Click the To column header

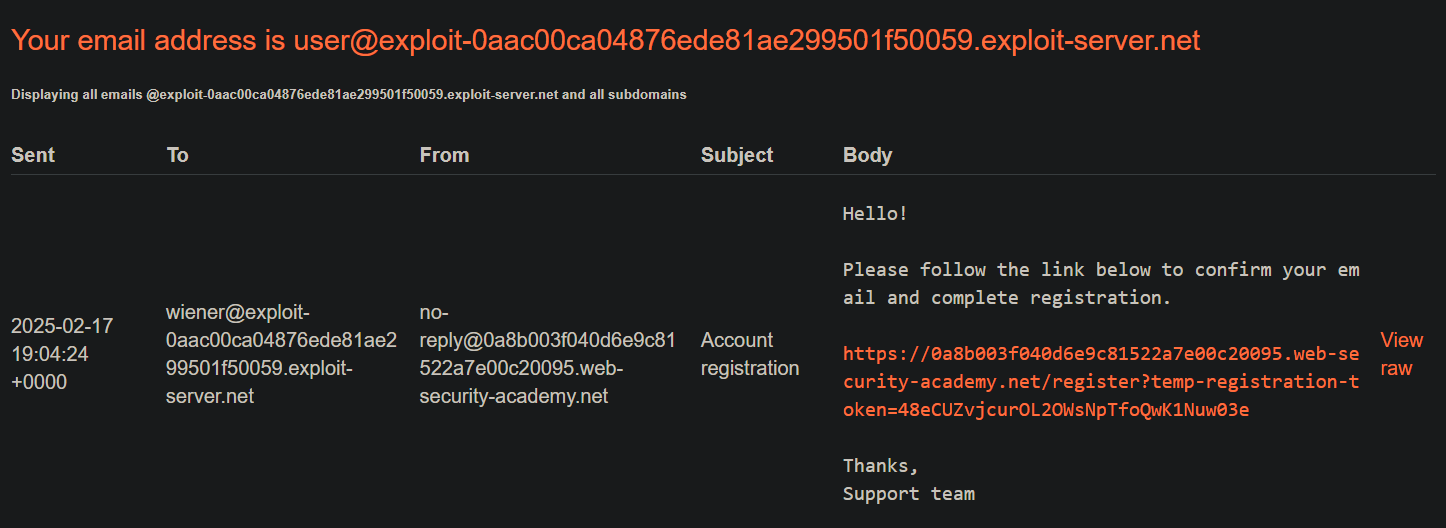177,155
